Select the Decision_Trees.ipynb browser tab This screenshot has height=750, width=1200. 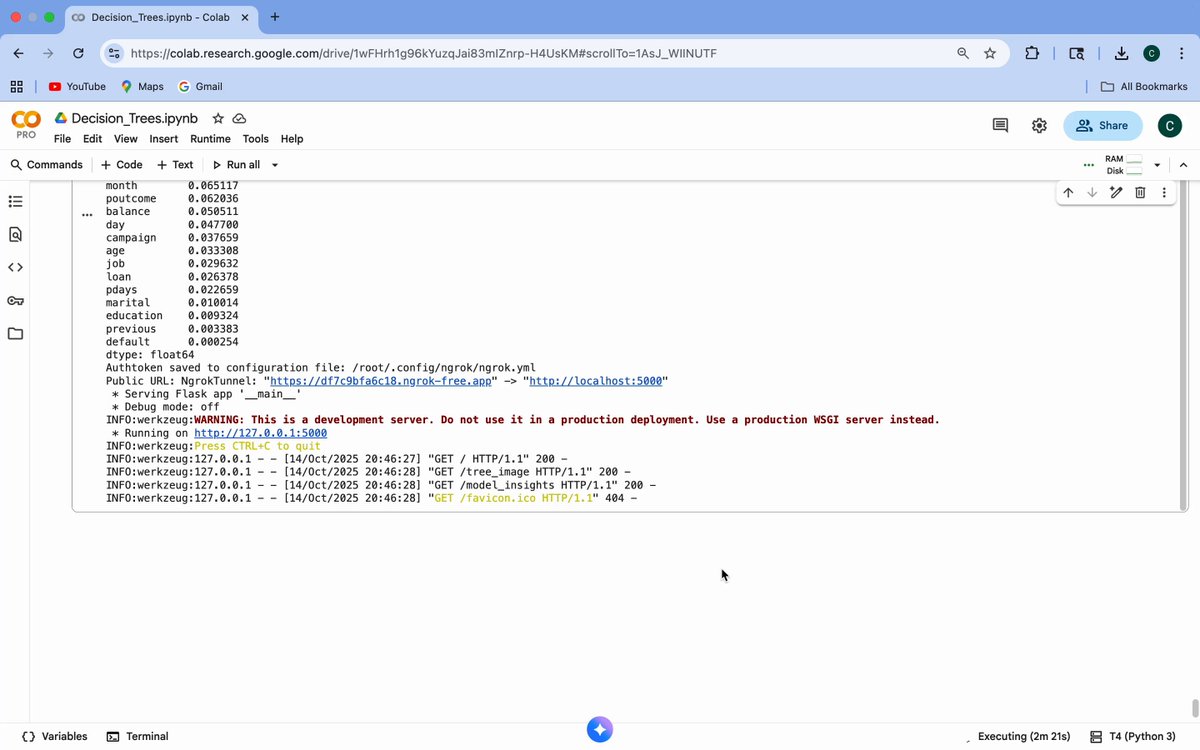click(159, 17)
